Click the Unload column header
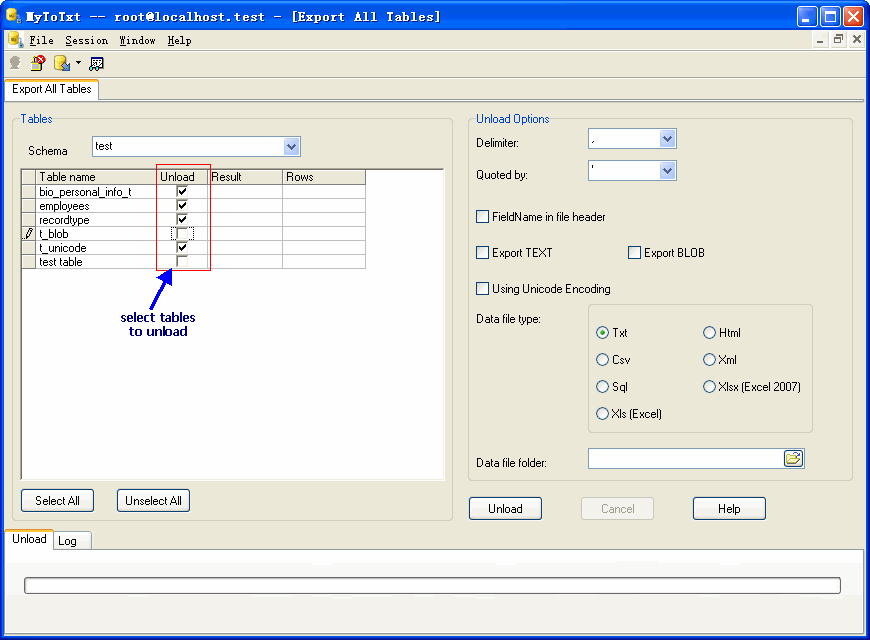The image size is (870, 640). (183, 177)
